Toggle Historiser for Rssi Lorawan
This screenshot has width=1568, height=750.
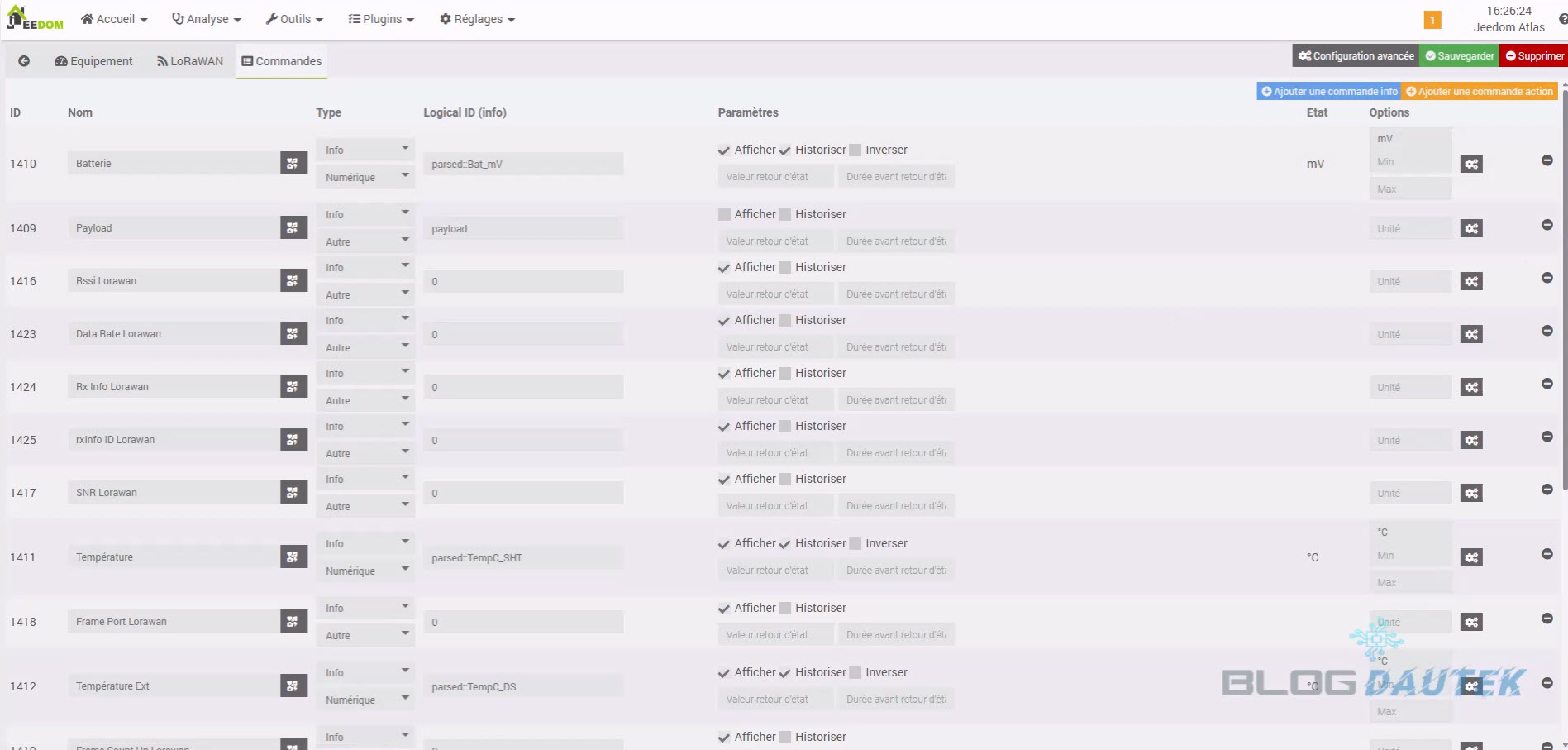(x=785, y=268)
